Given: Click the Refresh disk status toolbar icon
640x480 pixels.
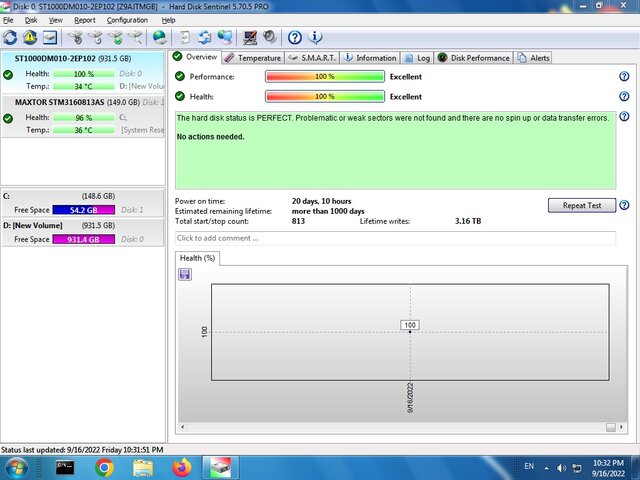Looking at the screenshot, I should pyautogui.click(x=11, y=37).
